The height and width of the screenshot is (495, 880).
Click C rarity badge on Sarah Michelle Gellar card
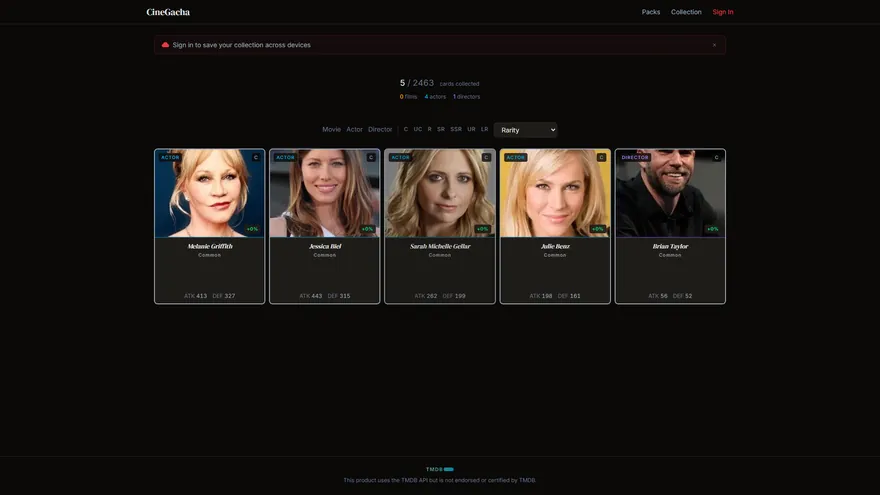click(486, 157)
